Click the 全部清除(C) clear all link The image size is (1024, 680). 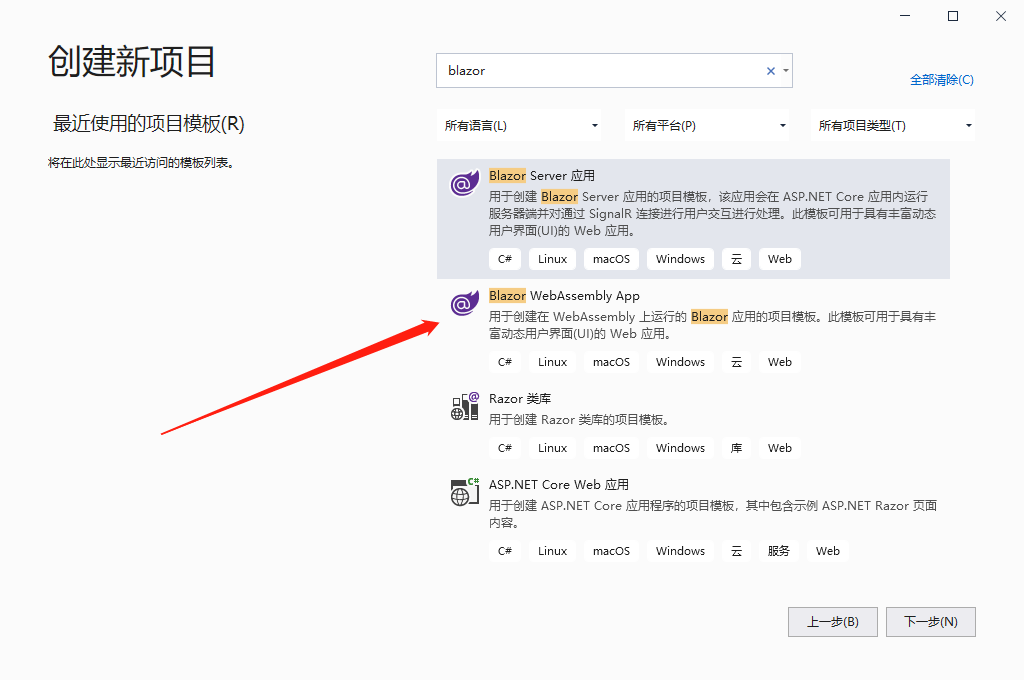pos(942,80)
